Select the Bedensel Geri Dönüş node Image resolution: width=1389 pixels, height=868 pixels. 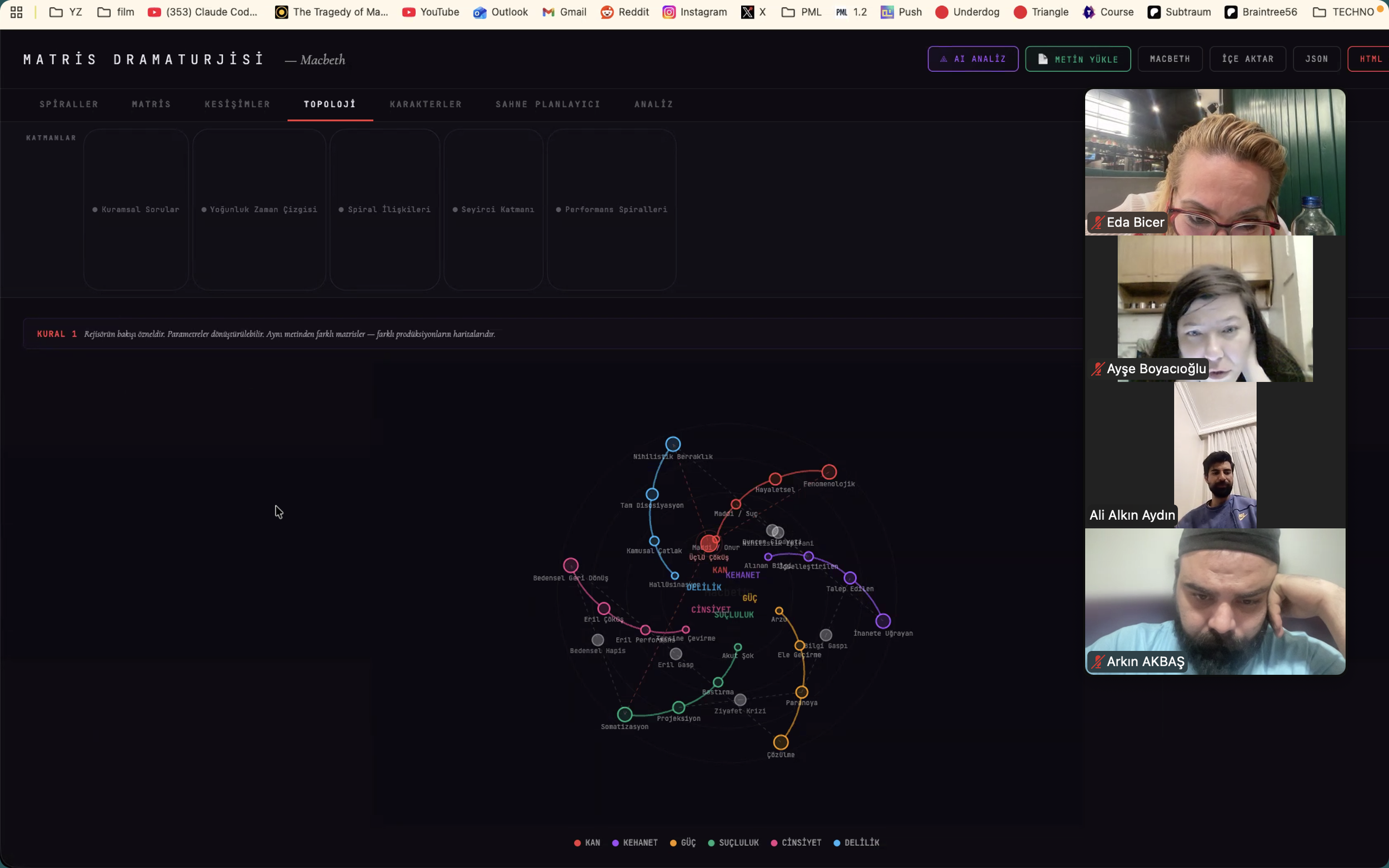click(570, 565)
